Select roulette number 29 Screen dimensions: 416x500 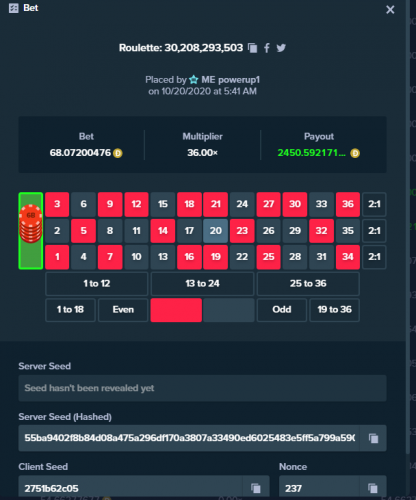point(295,231)
